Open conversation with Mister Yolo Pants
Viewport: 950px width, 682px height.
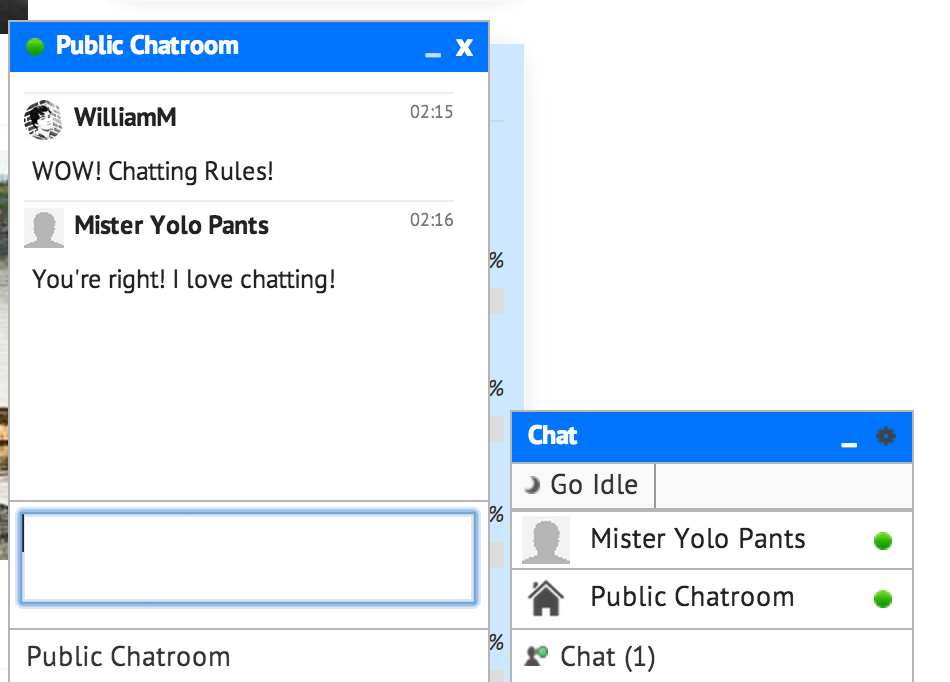(712, 540)
